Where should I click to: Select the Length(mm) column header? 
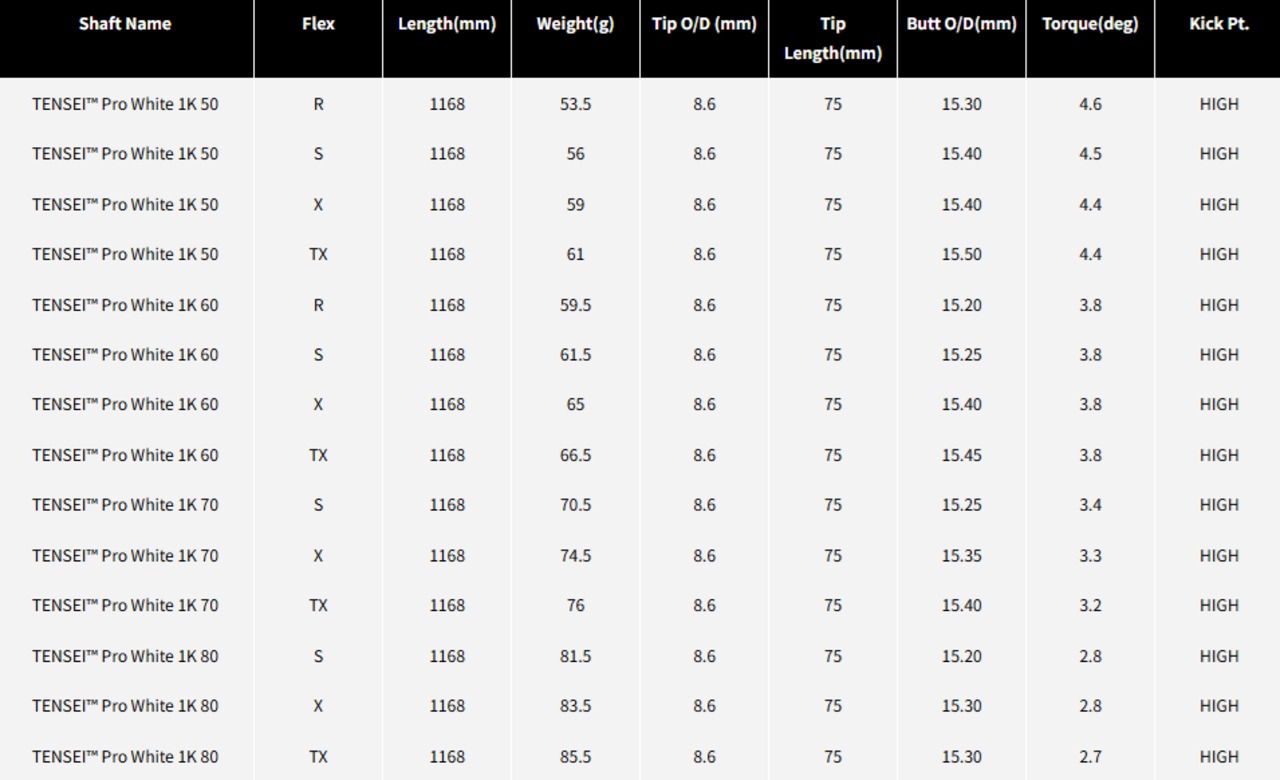pos(446,24)
